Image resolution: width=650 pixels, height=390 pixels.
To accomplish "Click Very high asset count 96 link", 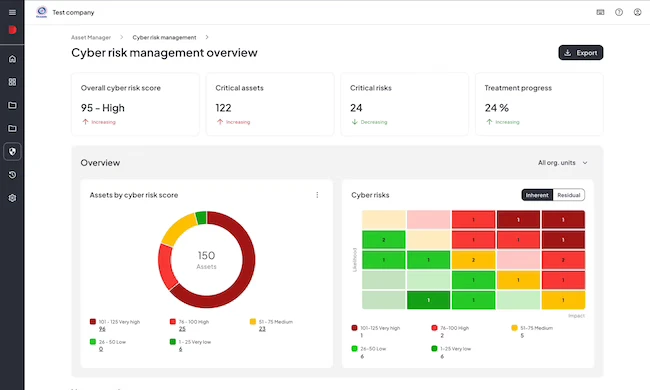I will (x=102, y=329).
